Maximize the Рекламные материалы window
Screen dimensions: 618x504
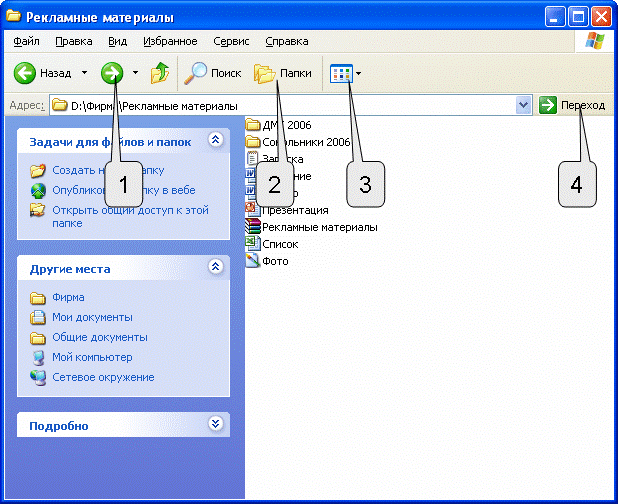pyautogui.click(x=578, y=18)
